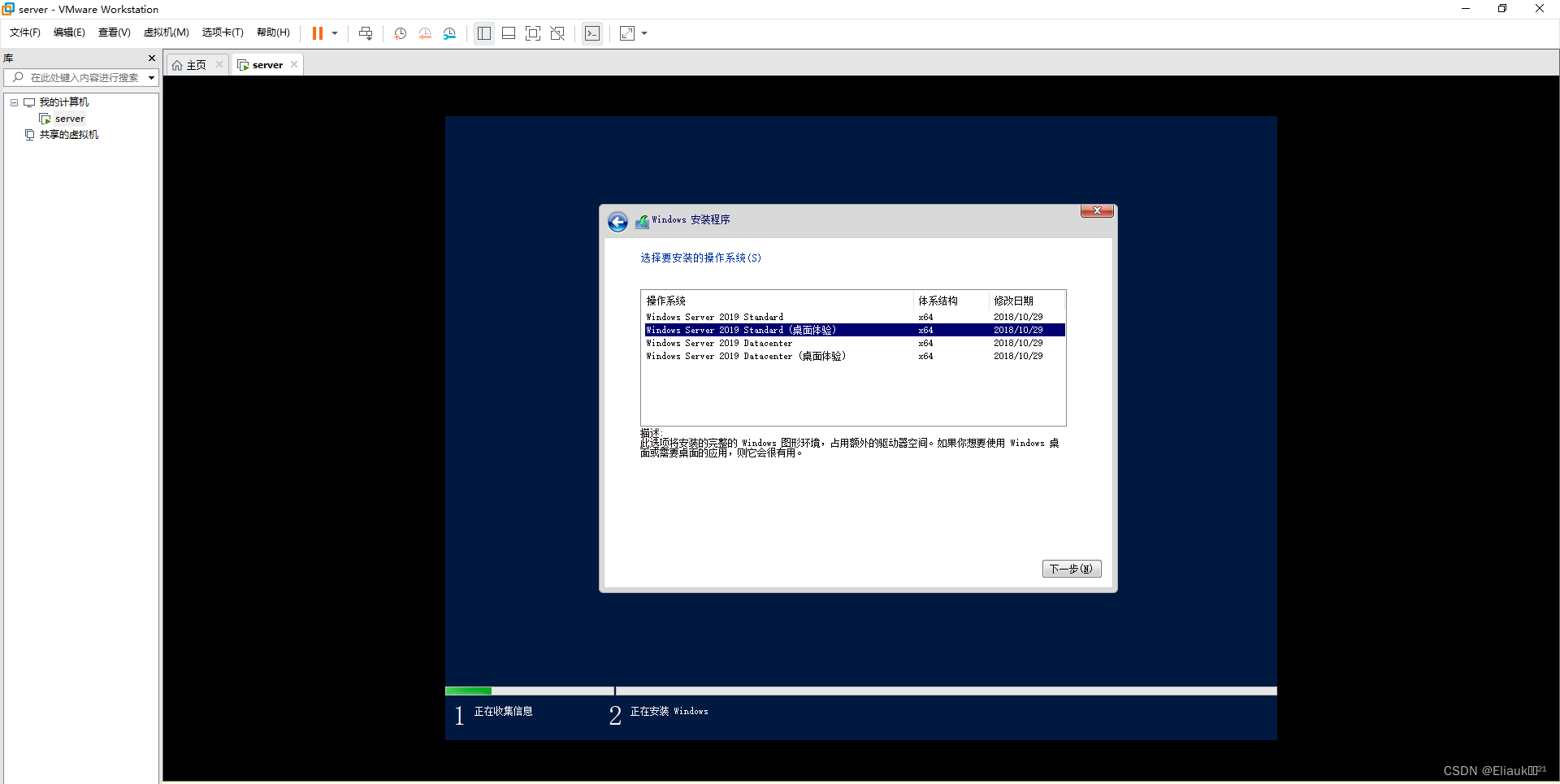The height and width of the screenshot is (784, 1560).
Task: Restore down the VMware Workstation window
Action: point(1502,9)
